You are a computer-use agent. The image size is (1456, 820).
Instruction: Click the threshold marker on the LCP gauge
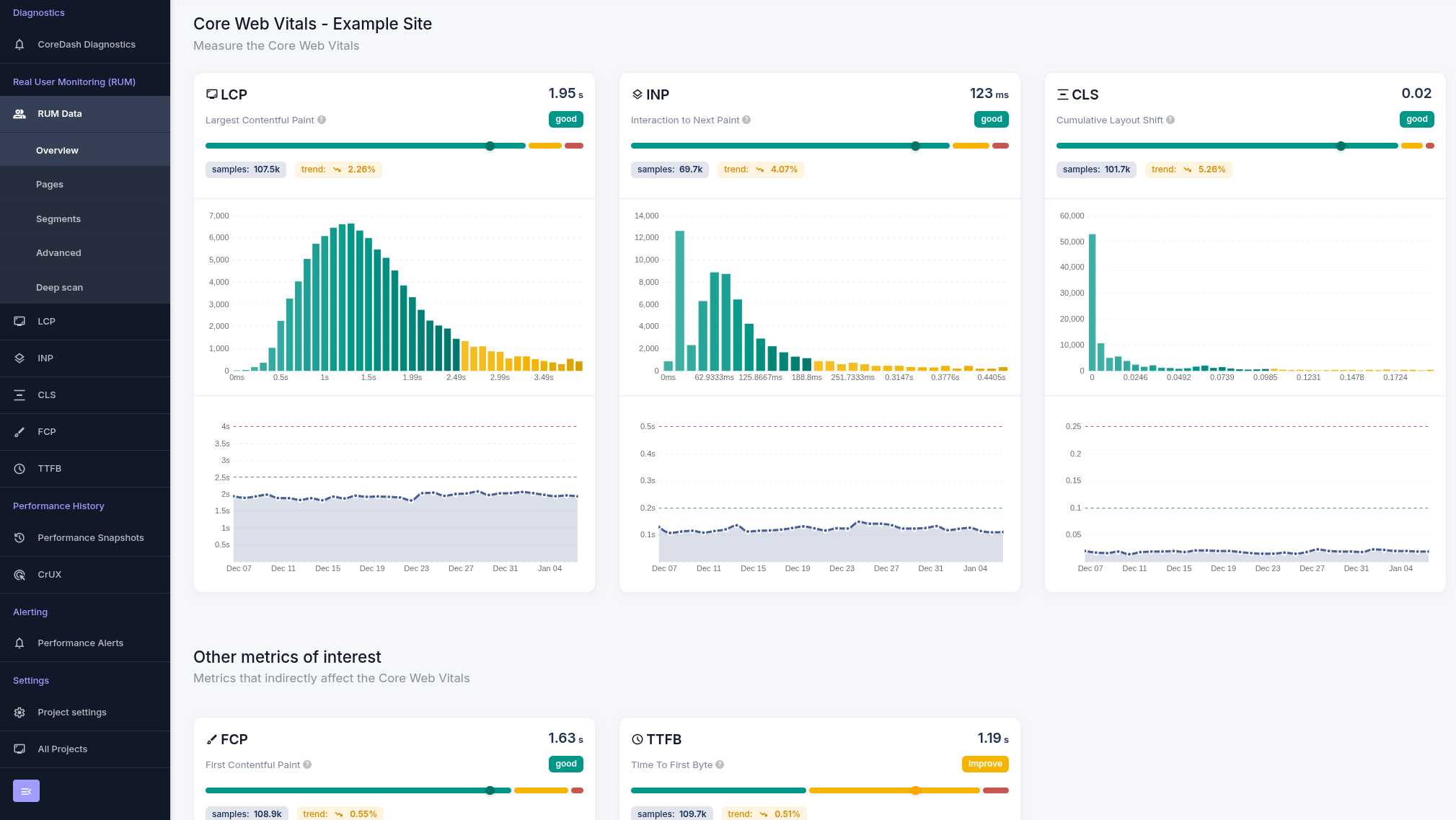(490, 146)
